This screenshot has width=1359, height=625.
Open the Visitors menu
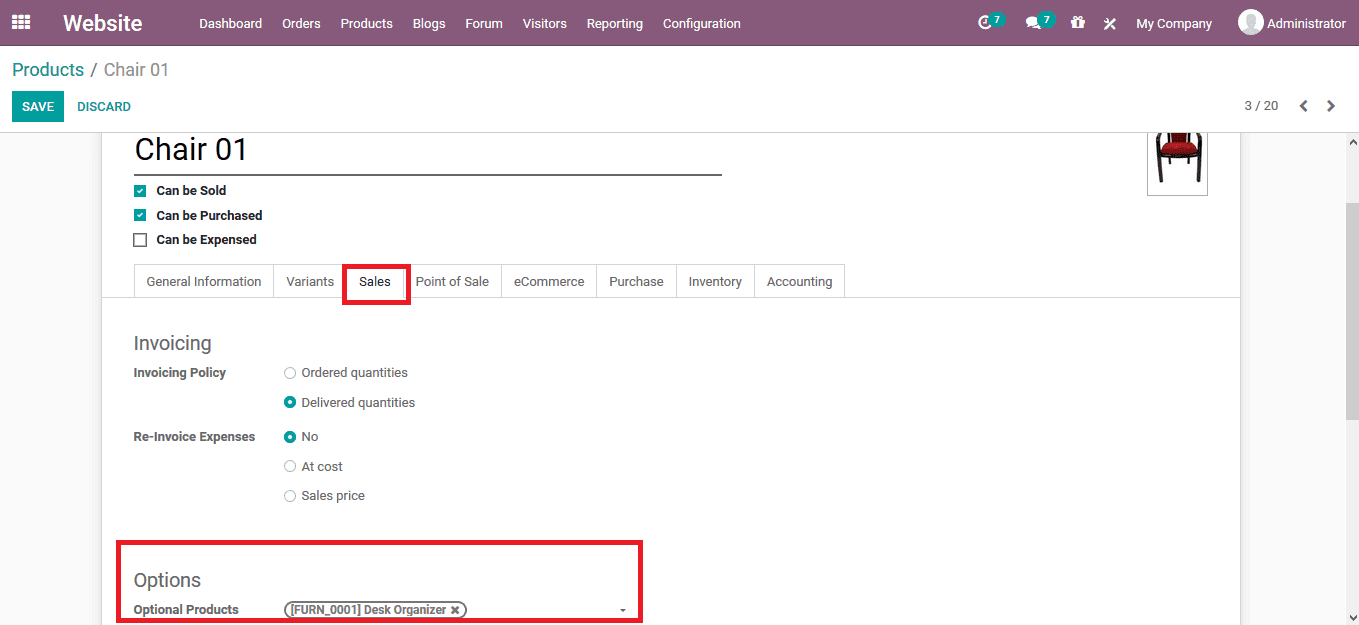[544, 23]
